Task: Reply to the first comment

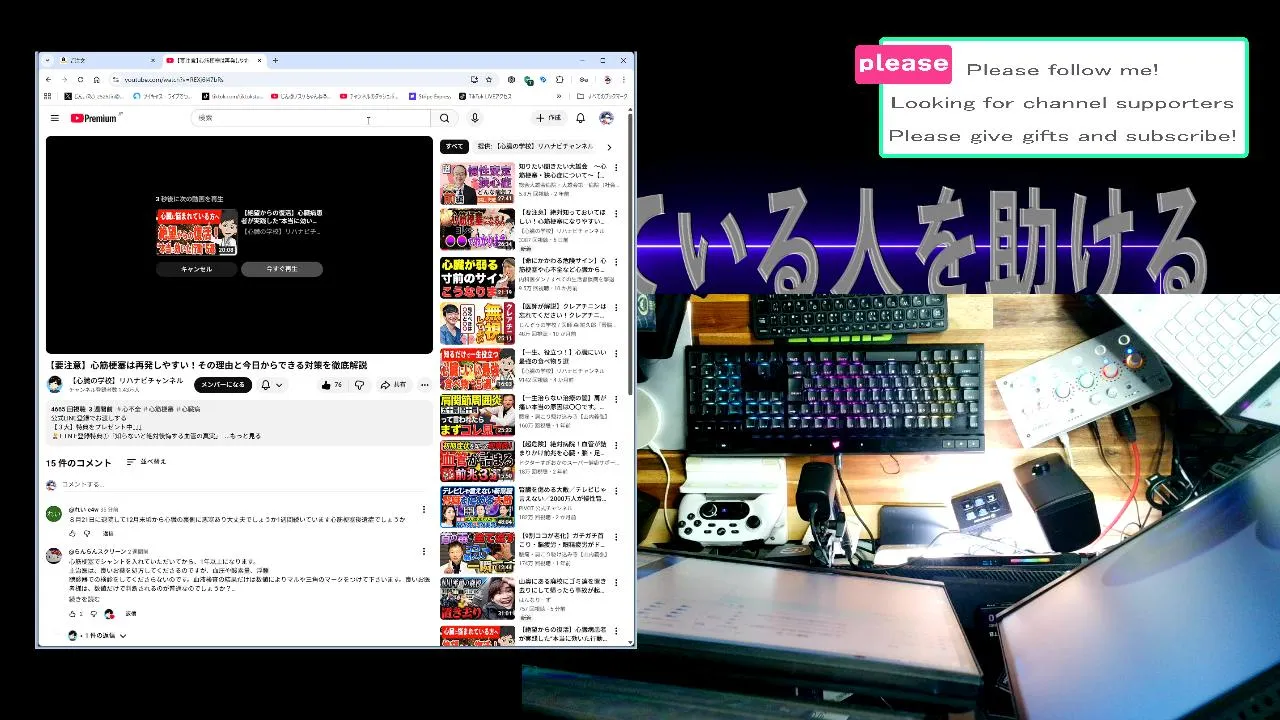Action: (108, 533)
